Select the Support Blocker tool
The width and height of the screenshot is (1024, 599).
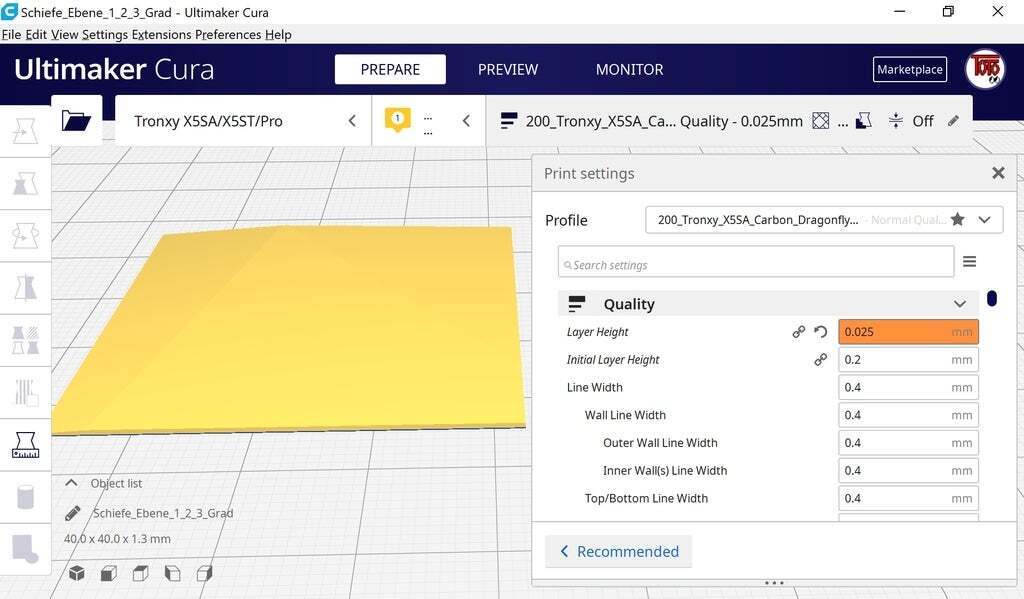25,393
